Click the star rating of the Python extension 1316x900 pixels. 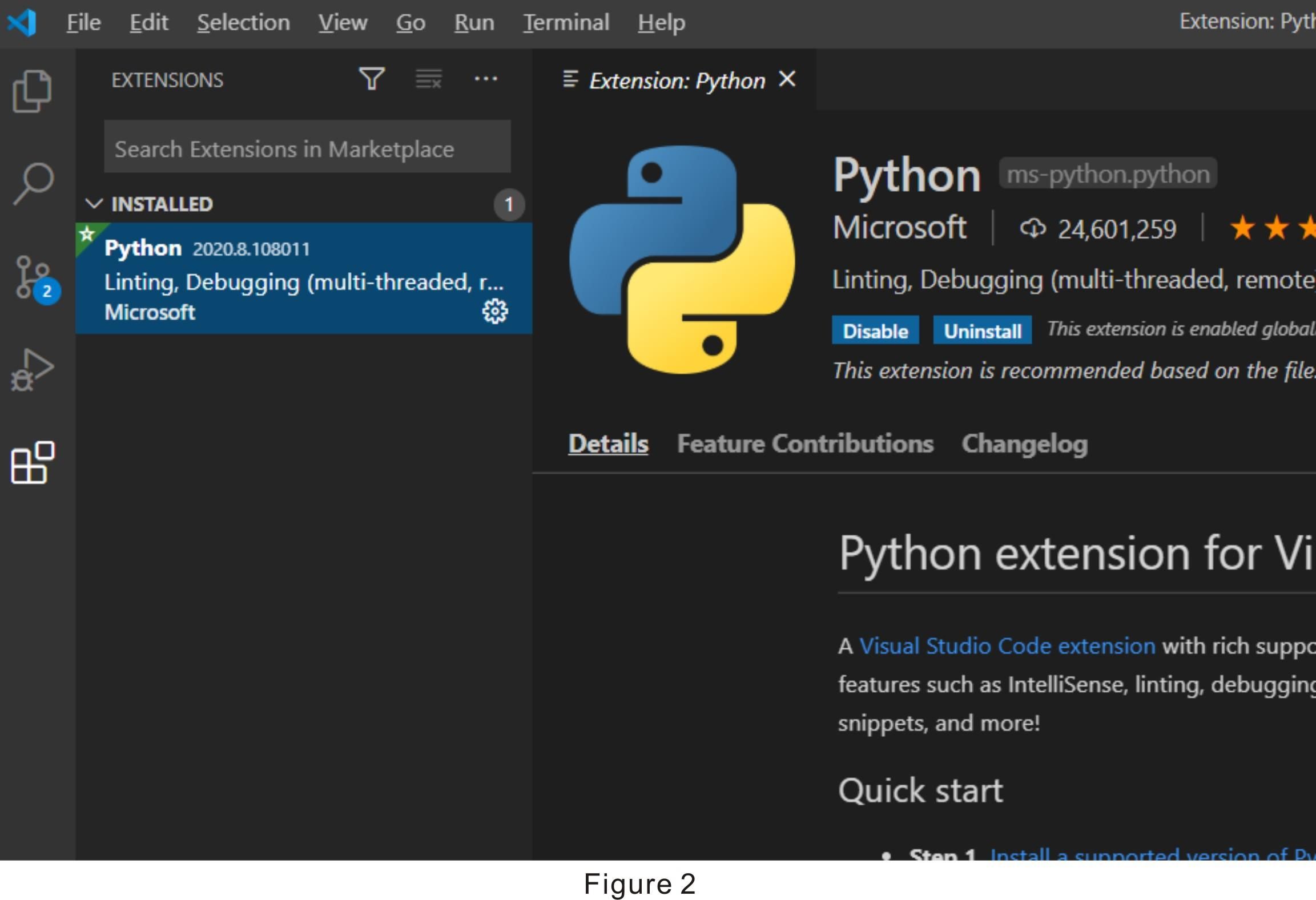(x=1273, y=228)
